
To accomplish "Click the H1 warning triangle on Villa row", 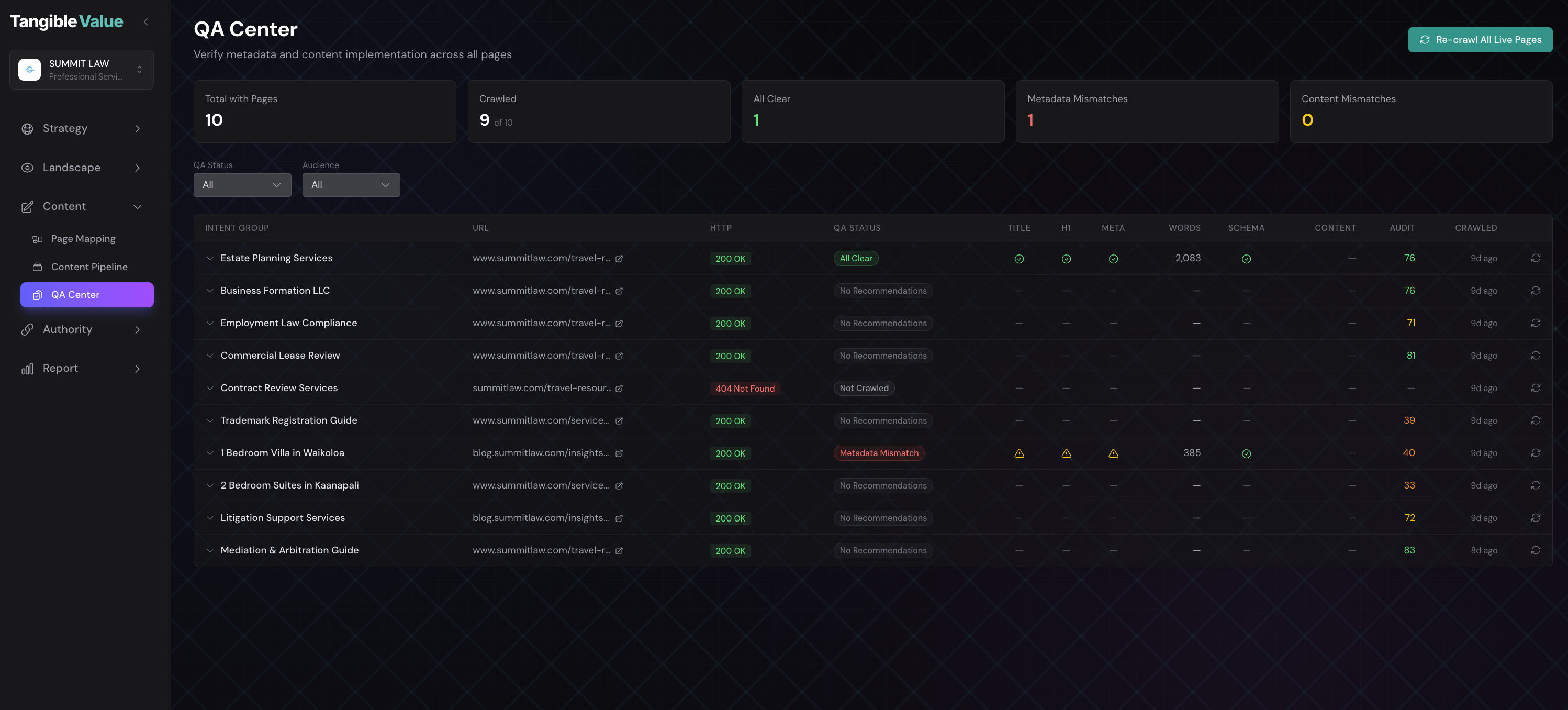I will [x=1066, y=453].
